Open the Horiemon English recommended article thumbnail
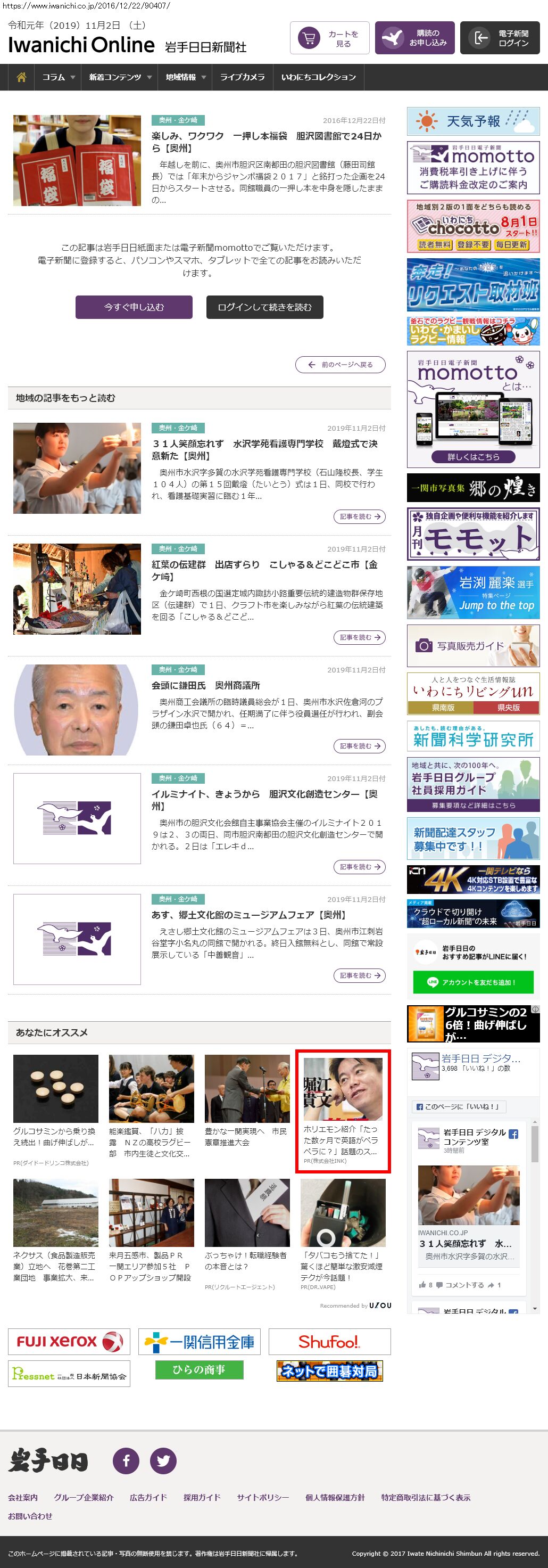 [343, 1089]
